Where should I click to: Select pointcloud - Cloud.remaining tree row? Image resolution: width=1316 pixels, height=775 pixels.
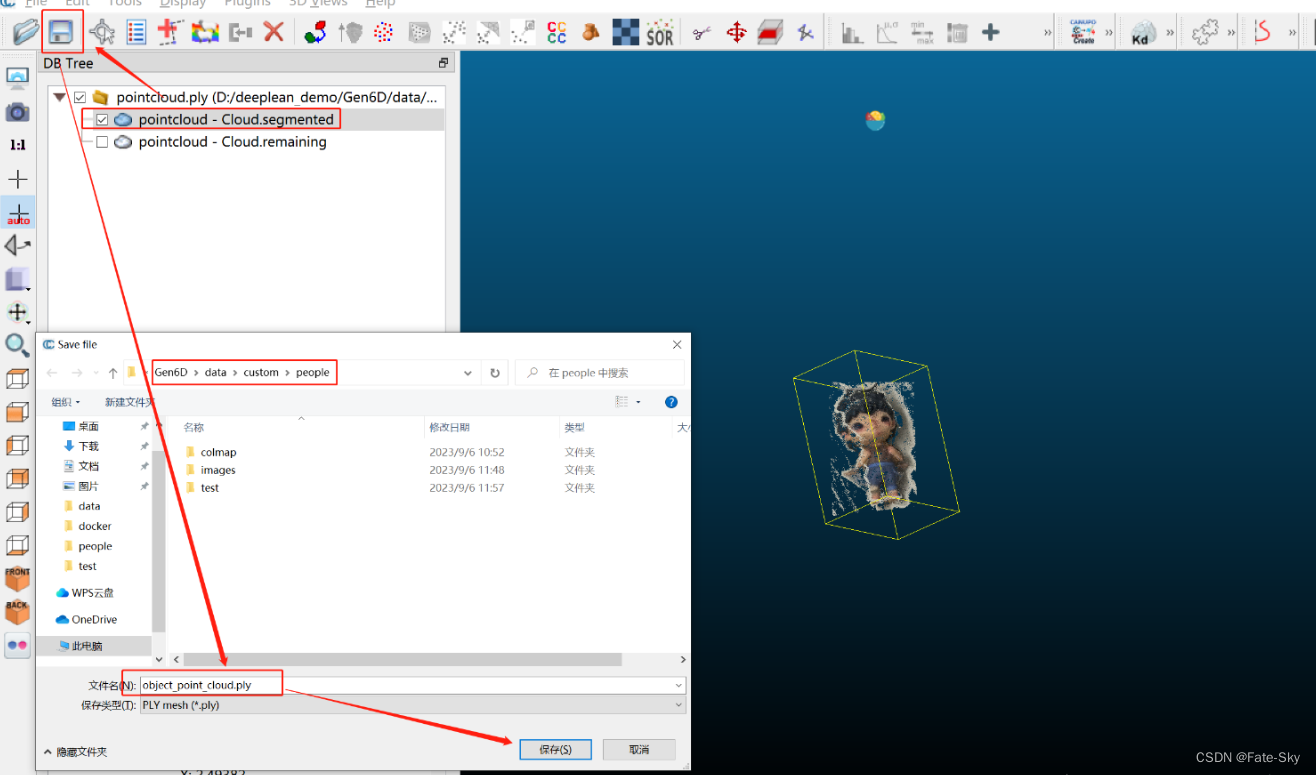(232, 142)
